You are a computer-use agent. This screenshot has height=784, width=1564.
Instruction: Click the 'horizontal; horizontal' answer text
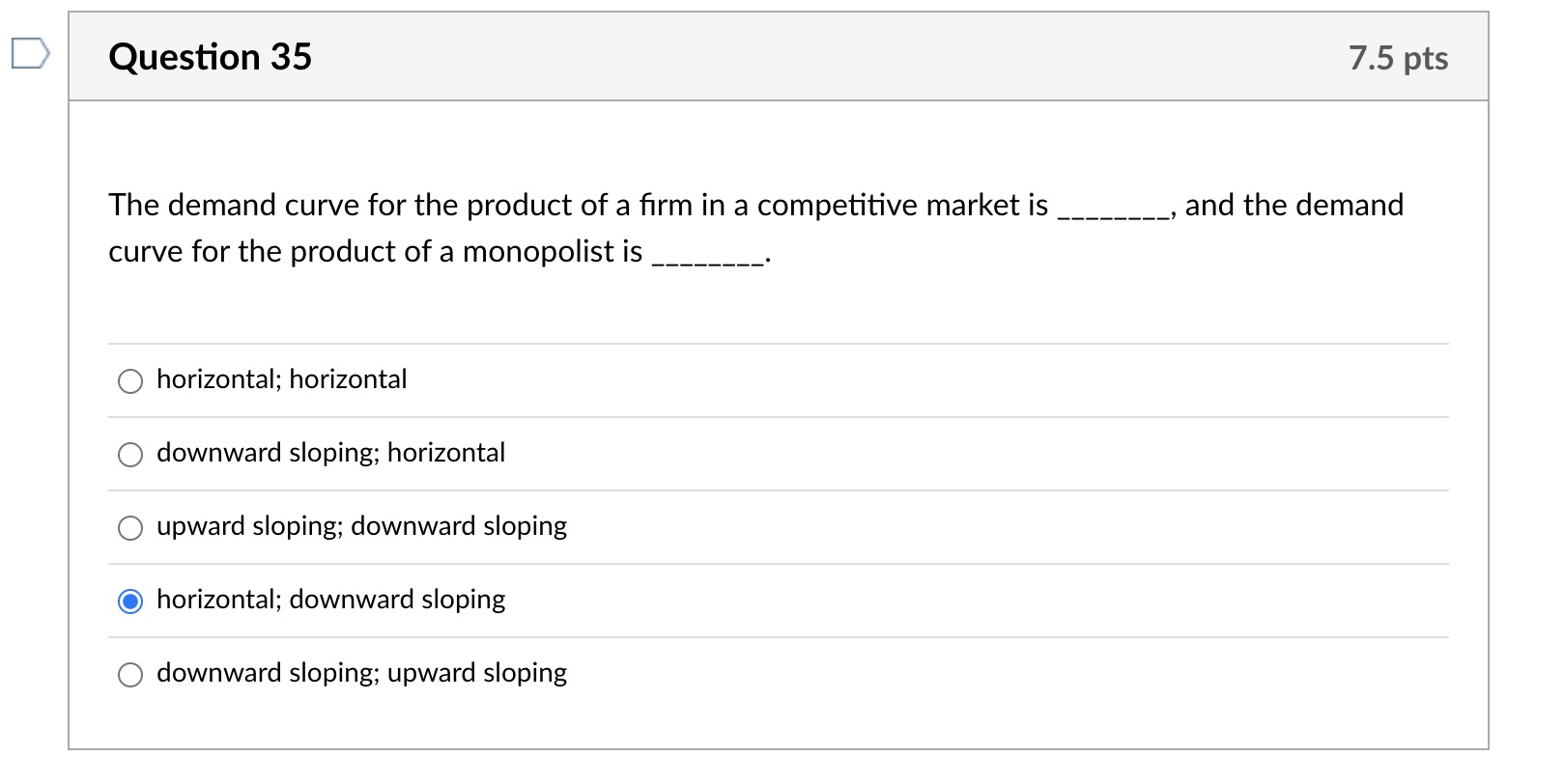(x=281, y=379)
